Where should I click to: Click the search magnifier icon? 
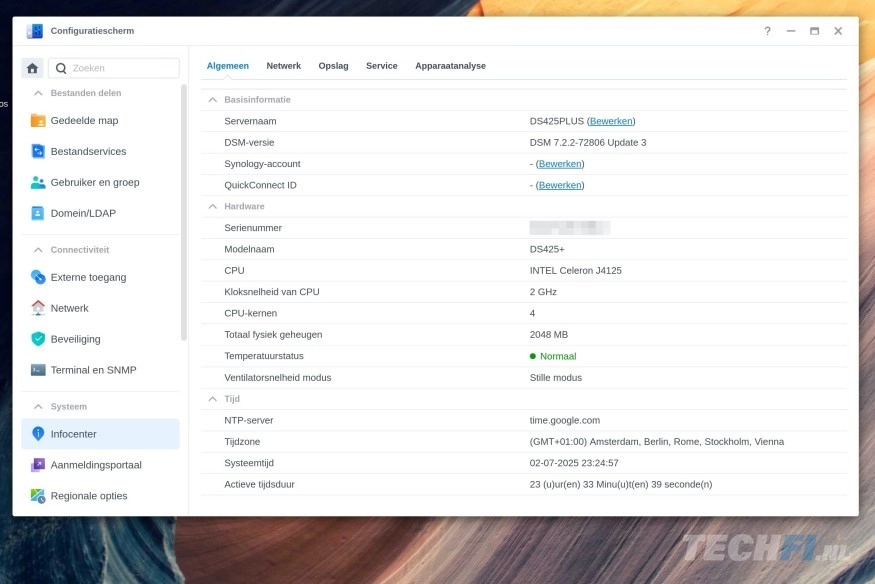61,68
